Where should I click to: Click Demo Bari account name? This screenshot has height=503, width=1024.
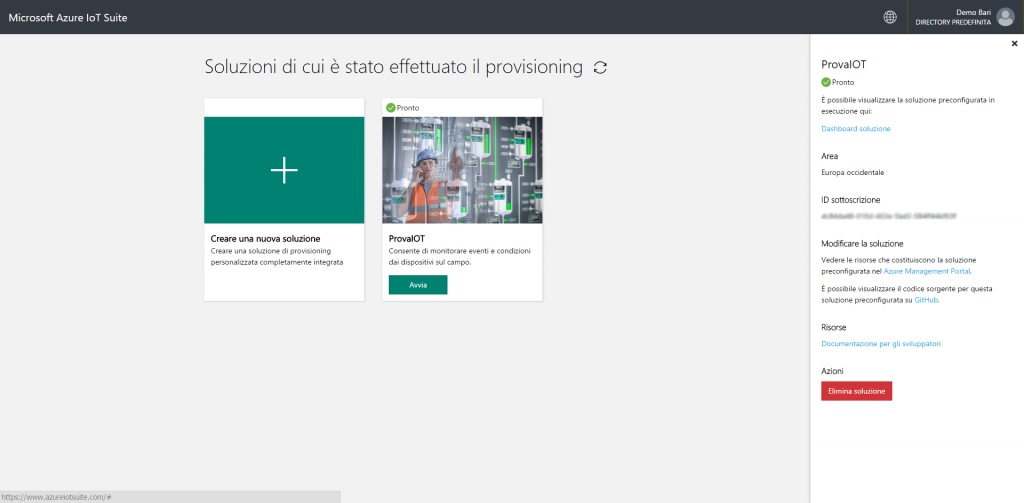974,12
